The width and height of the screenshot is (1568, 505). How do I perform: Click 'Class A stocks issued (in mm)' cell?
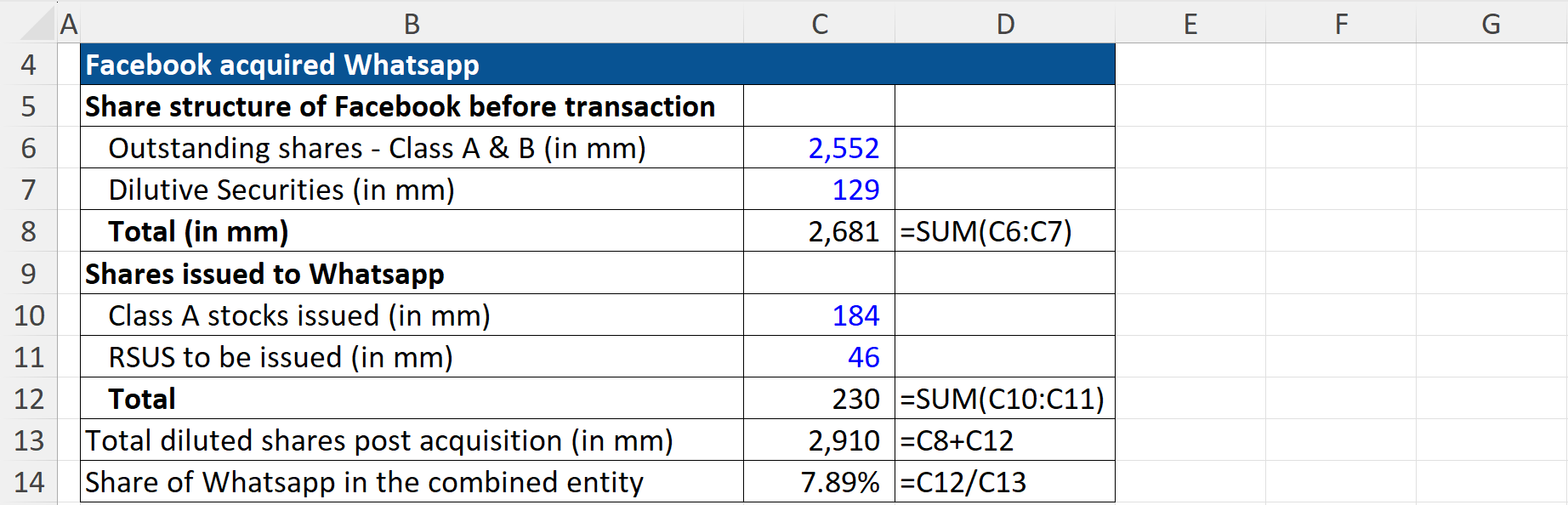pyautogui.click(x=412, y=315)
